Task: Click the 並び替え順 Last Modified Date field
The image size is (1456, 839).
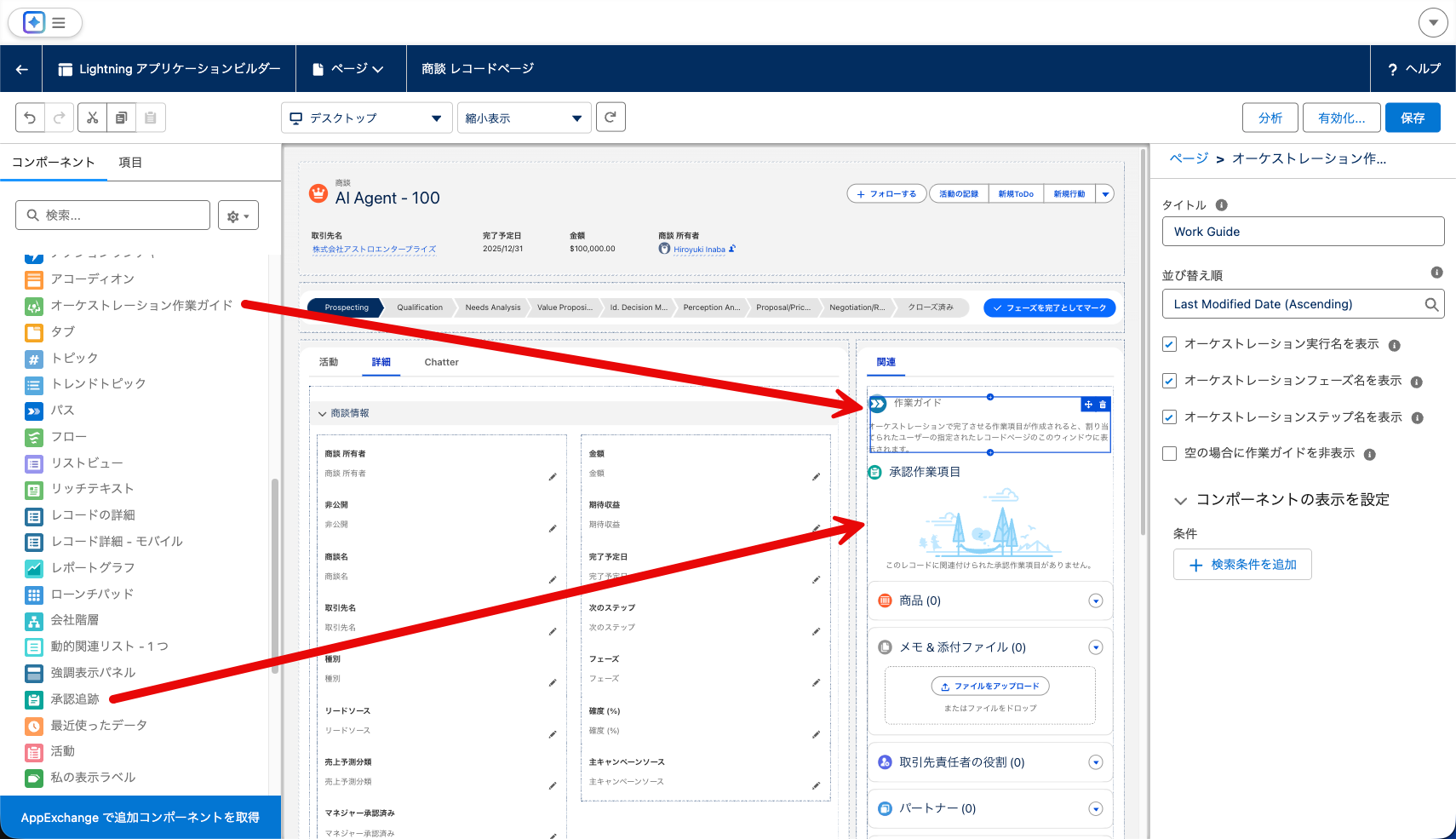Action: (x=1303, y=304)
